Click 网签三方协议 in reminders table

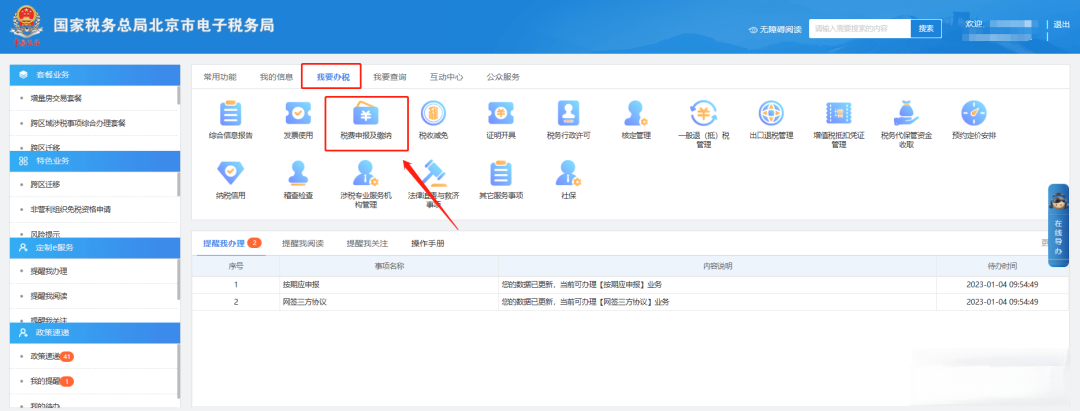pyautogui.click(x=305, y=302)
